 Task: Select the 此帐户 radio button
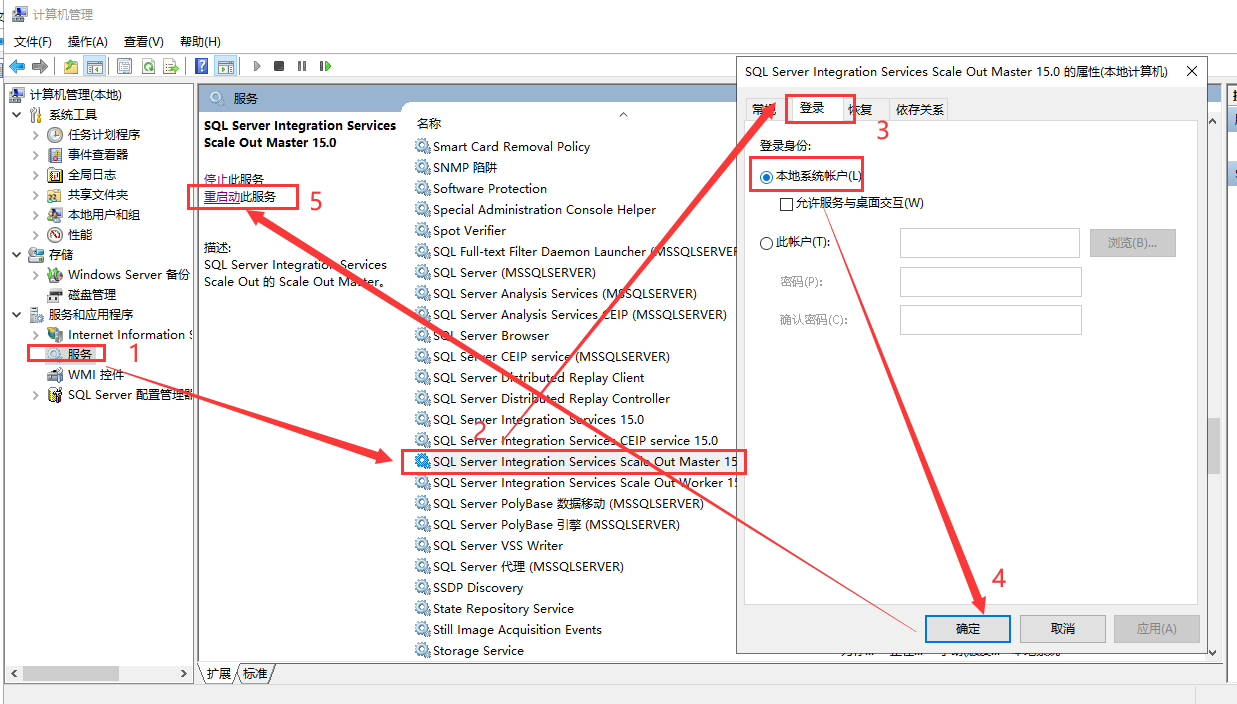[x=764, y=242]
